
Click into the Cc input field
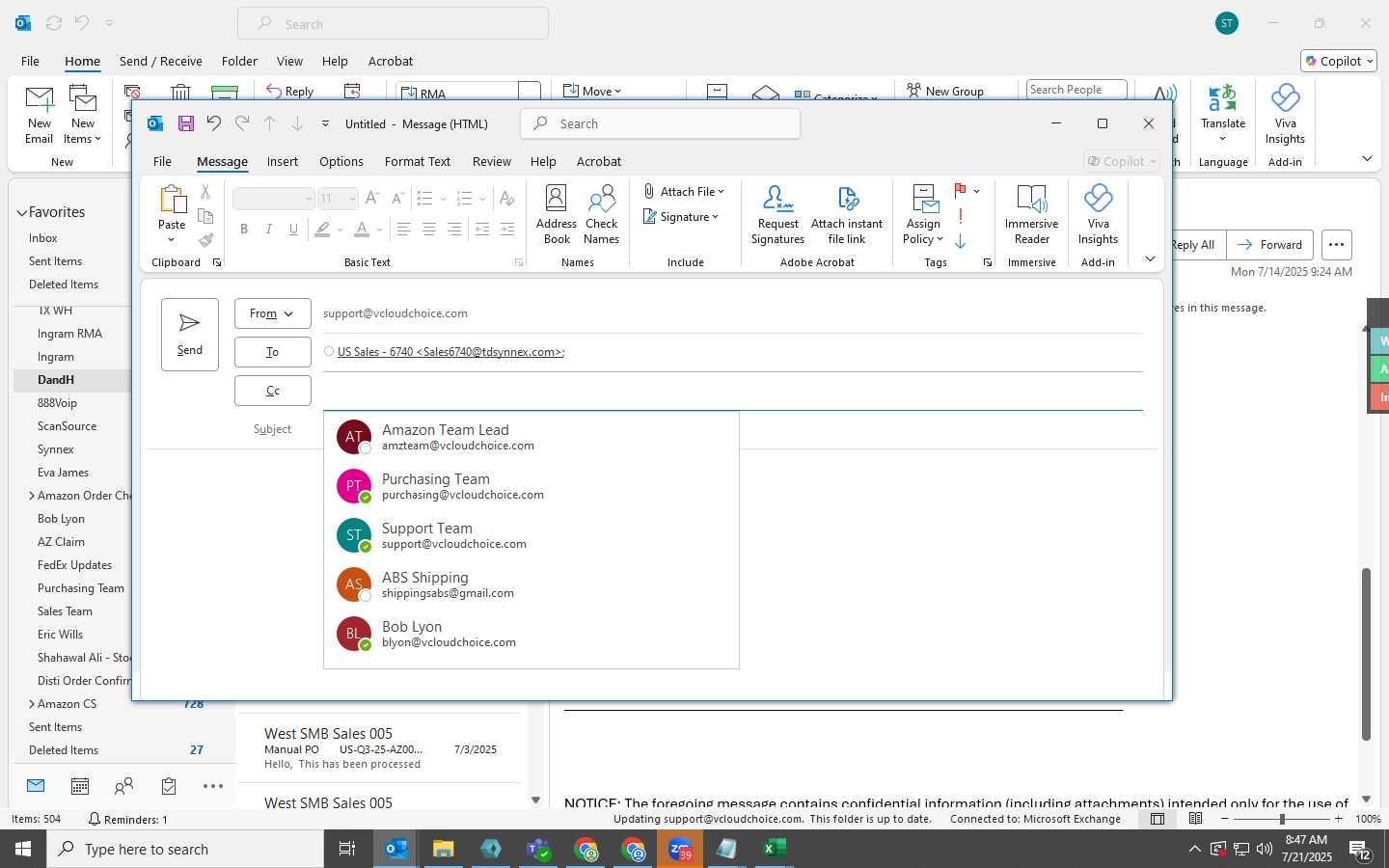pos(732,391)
